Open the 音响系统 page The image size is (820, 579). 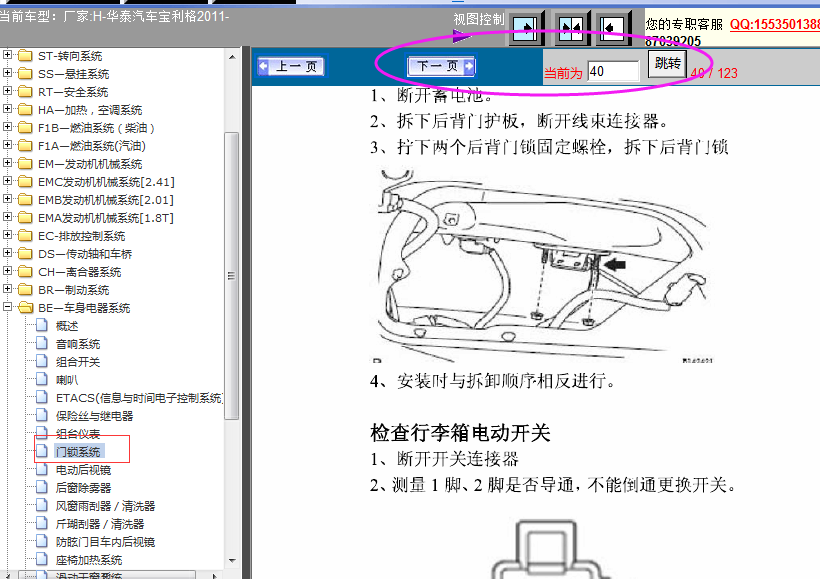click(78, 344)
